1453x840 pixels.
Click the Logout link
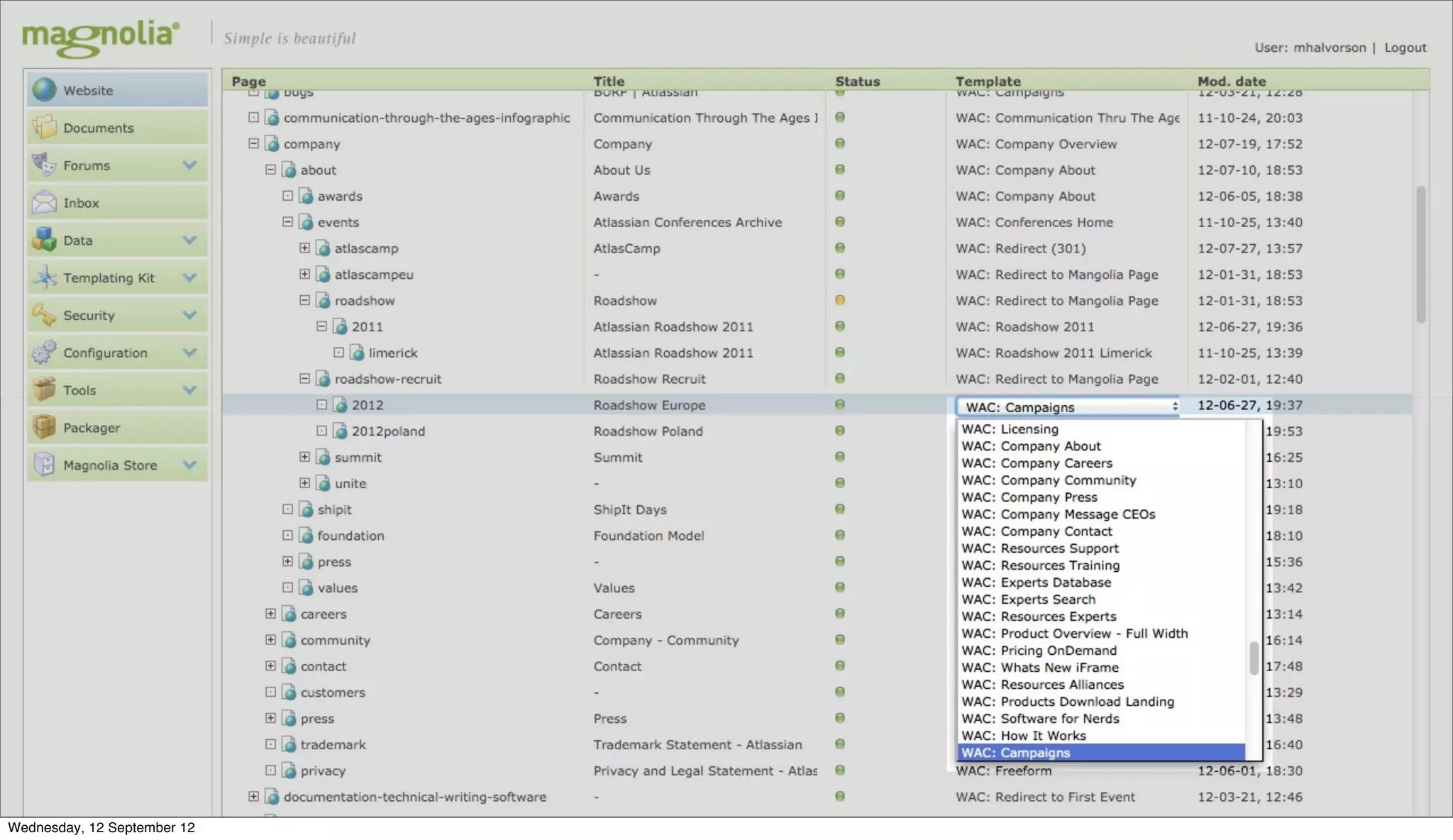point(1405,48)
